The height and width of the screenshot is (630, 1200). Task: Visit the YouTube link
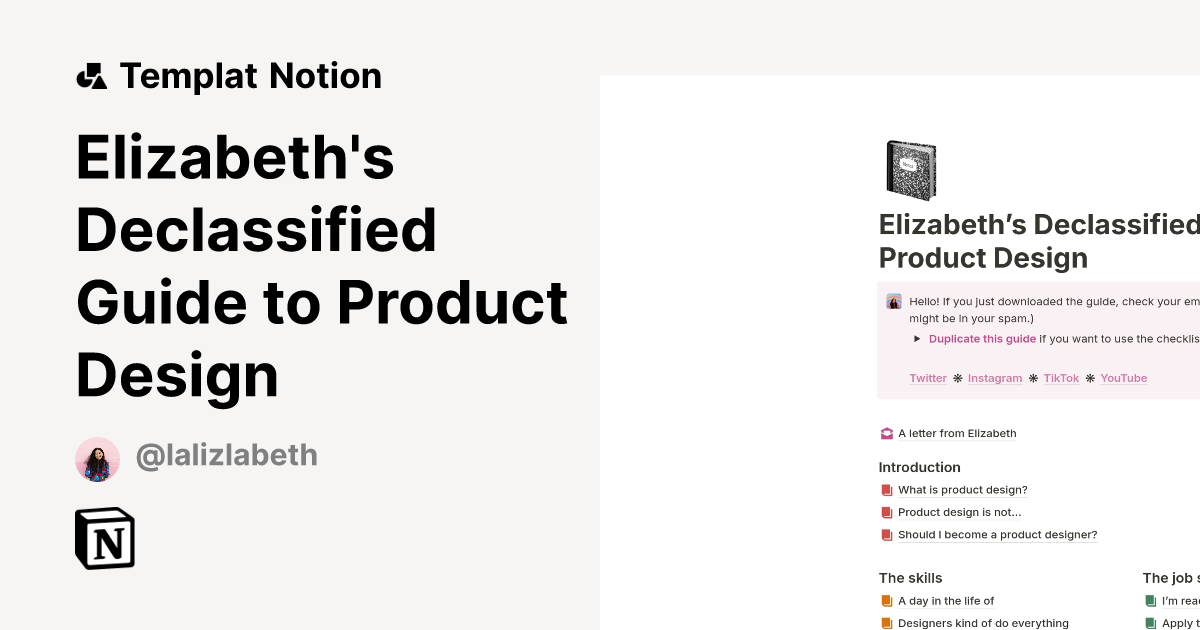point(1123,378)
